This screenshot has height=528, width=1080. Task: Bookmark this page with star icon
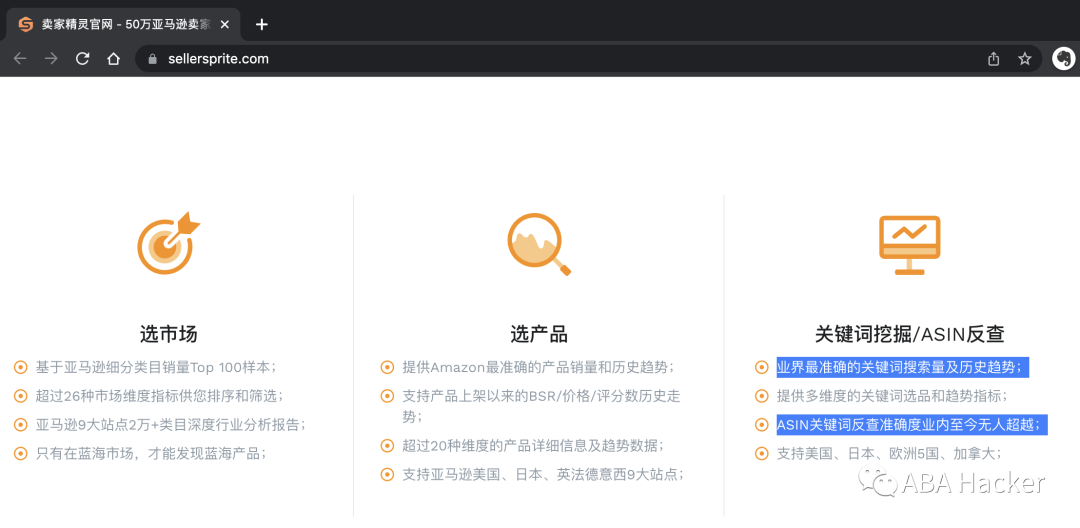click(x=1025, y=59)
